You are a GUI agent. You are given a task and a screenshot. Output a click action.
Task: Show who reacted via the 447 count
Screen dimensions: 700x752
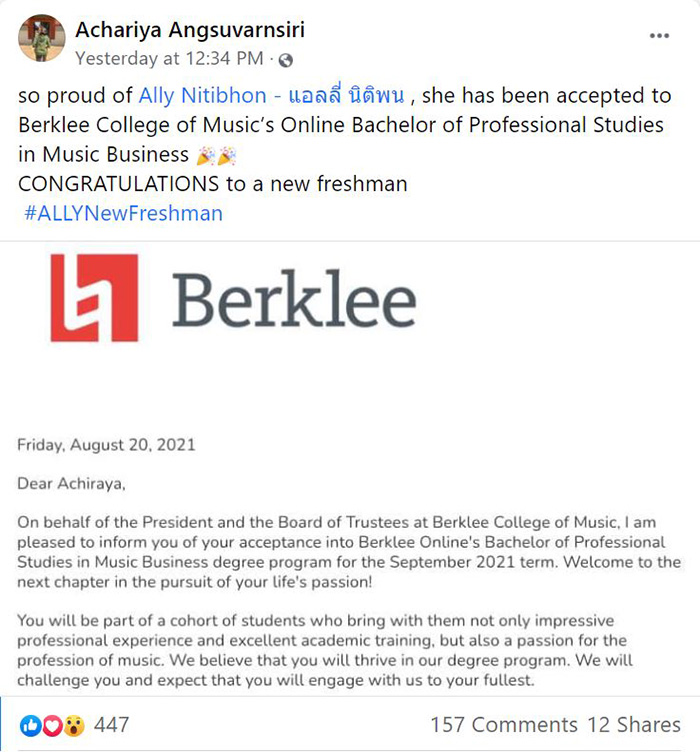coord(111,725)
